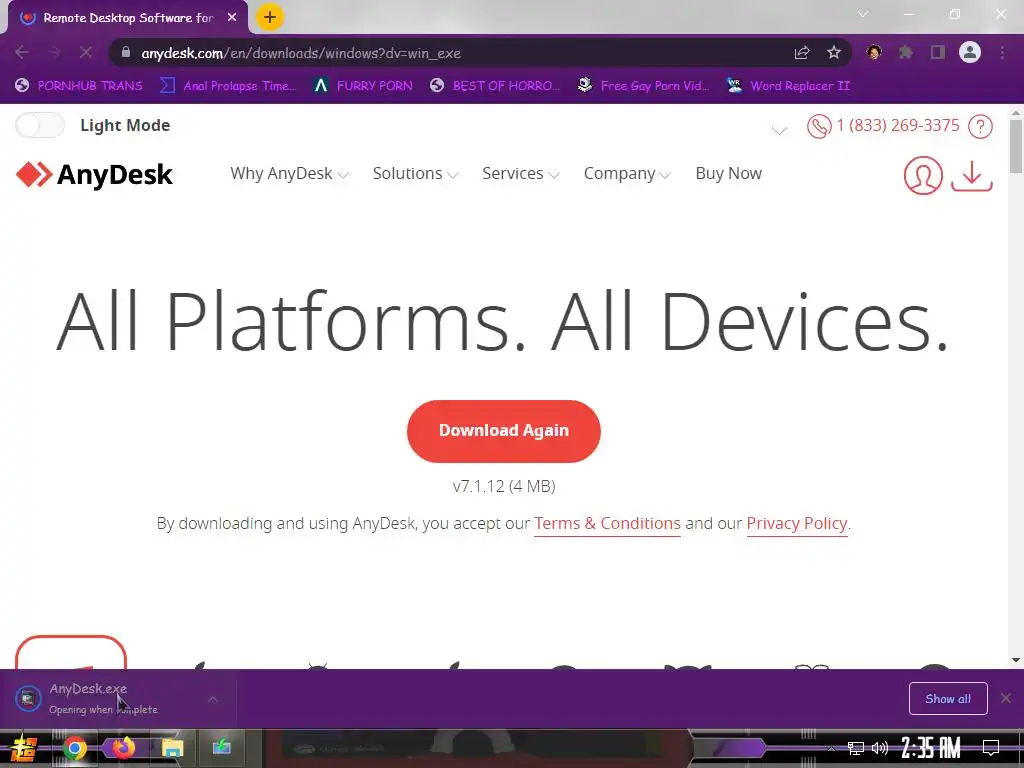Viewport: 1024px width, 768px height.
Task: Open the Windows Start button
Action: (24, 748)
